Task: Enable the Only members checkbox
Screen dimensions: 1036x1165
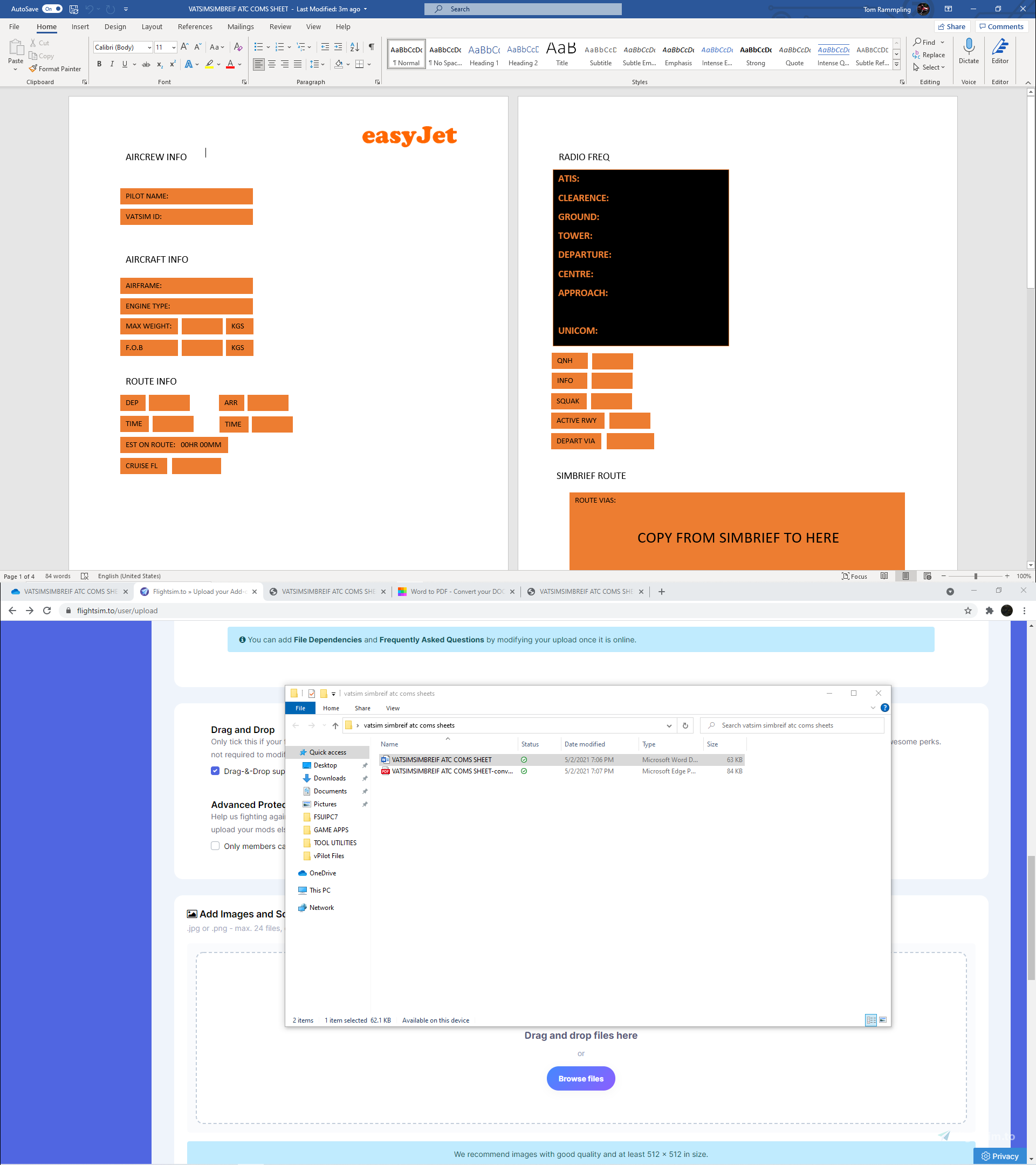Action: coord(215,846)
